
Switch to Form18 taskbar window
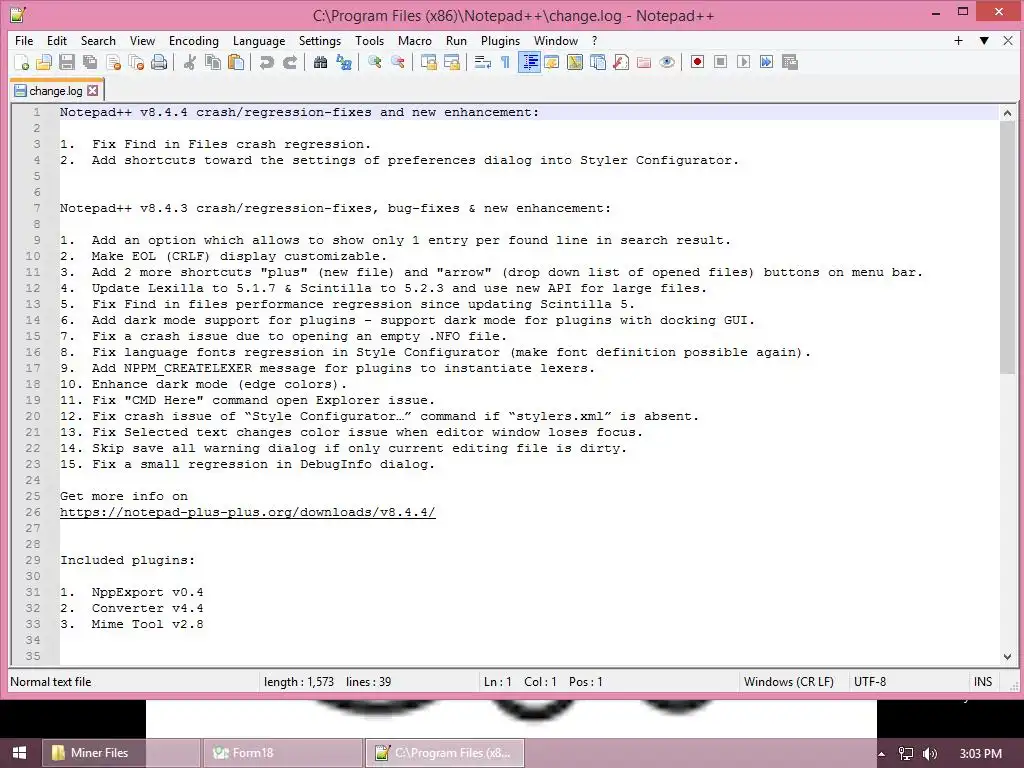pos(283,753)
